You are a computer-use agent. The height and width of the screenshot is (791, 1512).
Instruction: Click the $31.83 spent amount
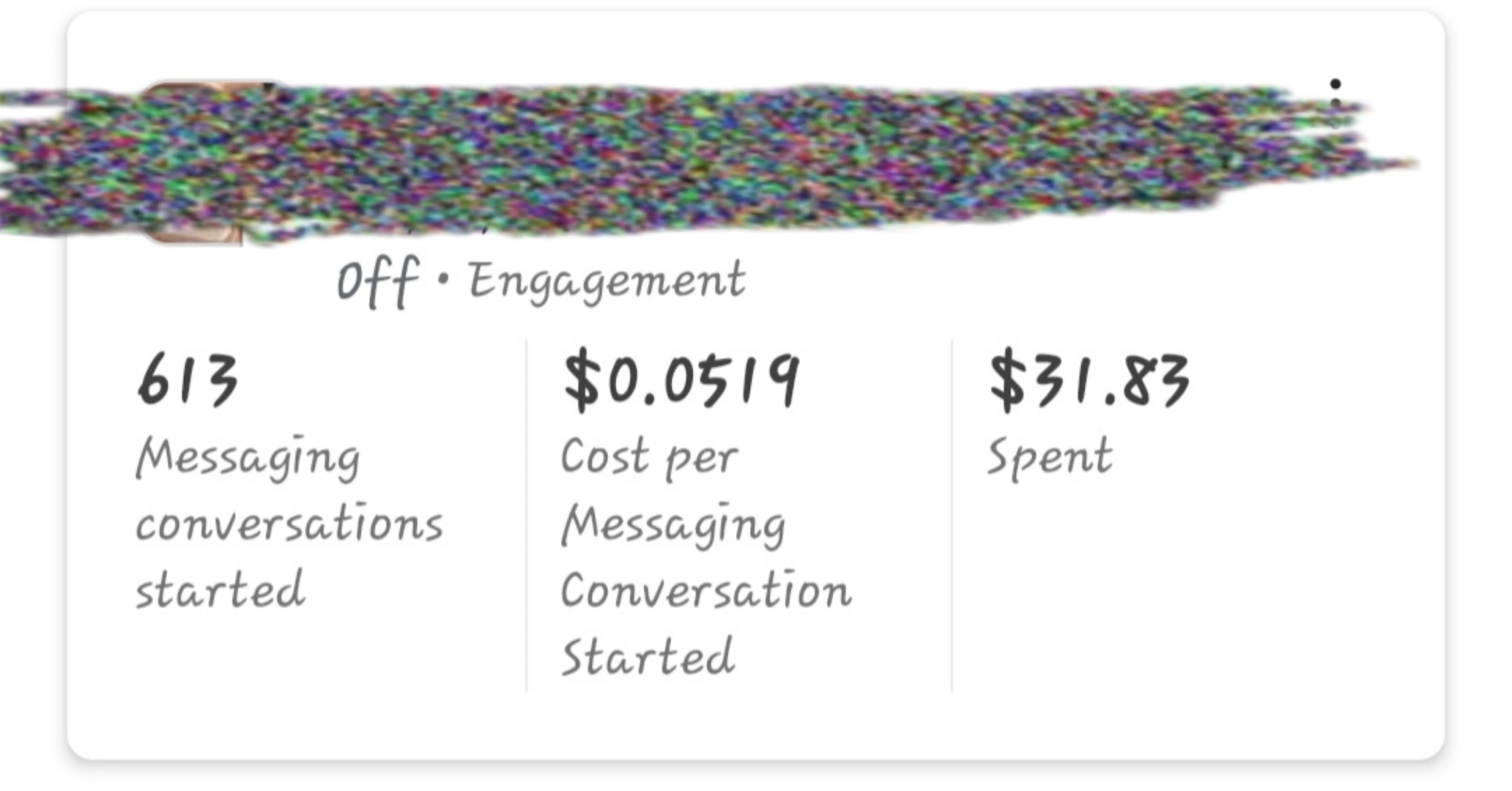(x=1089, y=381)
